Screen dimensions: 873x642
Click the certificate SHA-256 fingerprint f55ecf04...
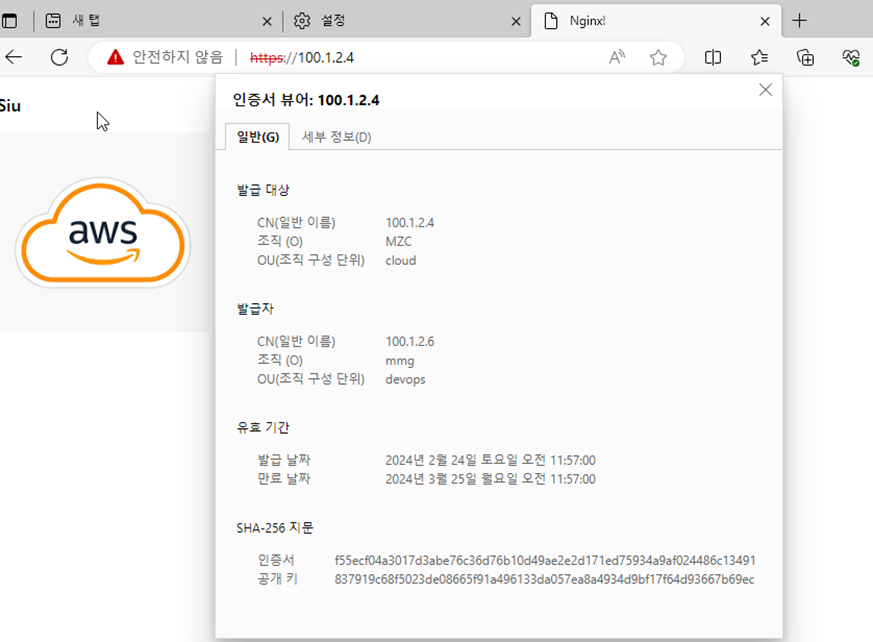coord(545,560)
